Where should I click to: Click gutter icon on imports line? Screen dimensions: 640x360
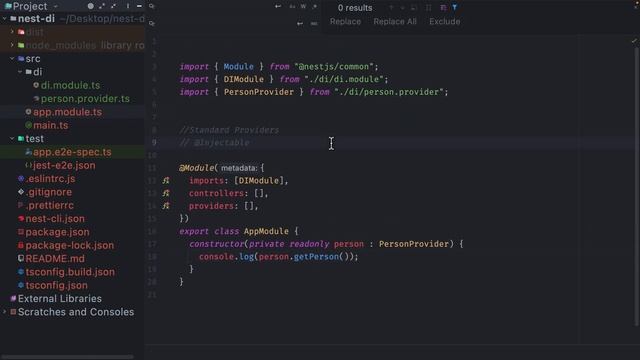[x=166, y=180]
